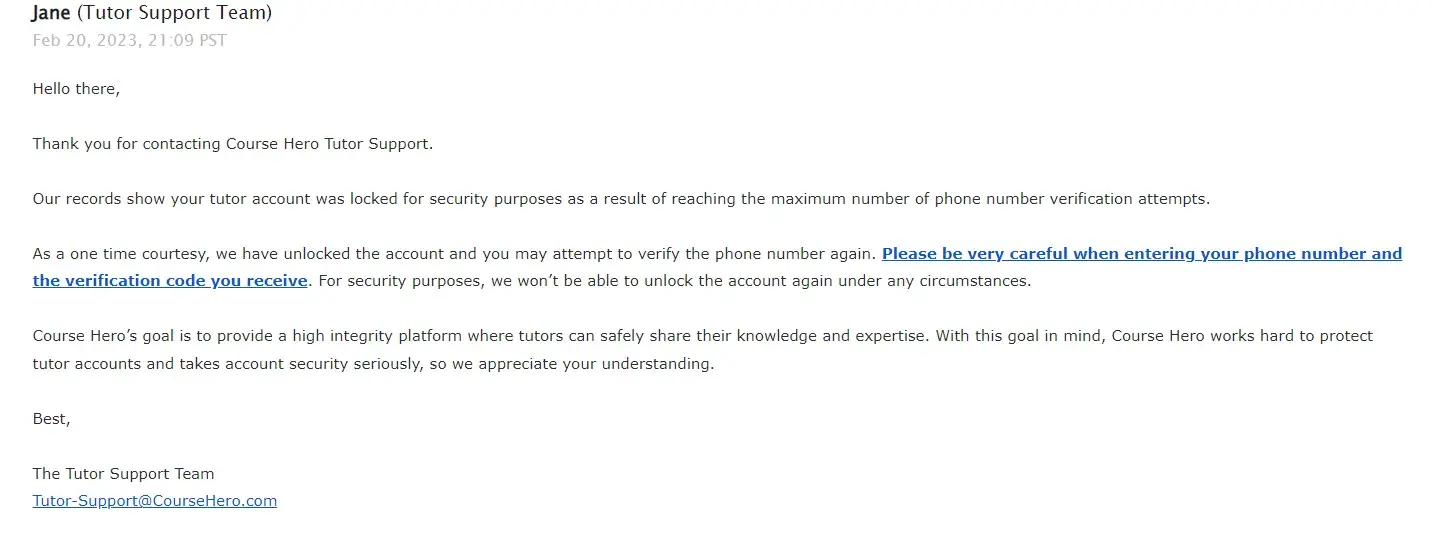Screen dimensions: 1431x545
Task: Click the "Best," sign-off line
Action: click(51, 419)
